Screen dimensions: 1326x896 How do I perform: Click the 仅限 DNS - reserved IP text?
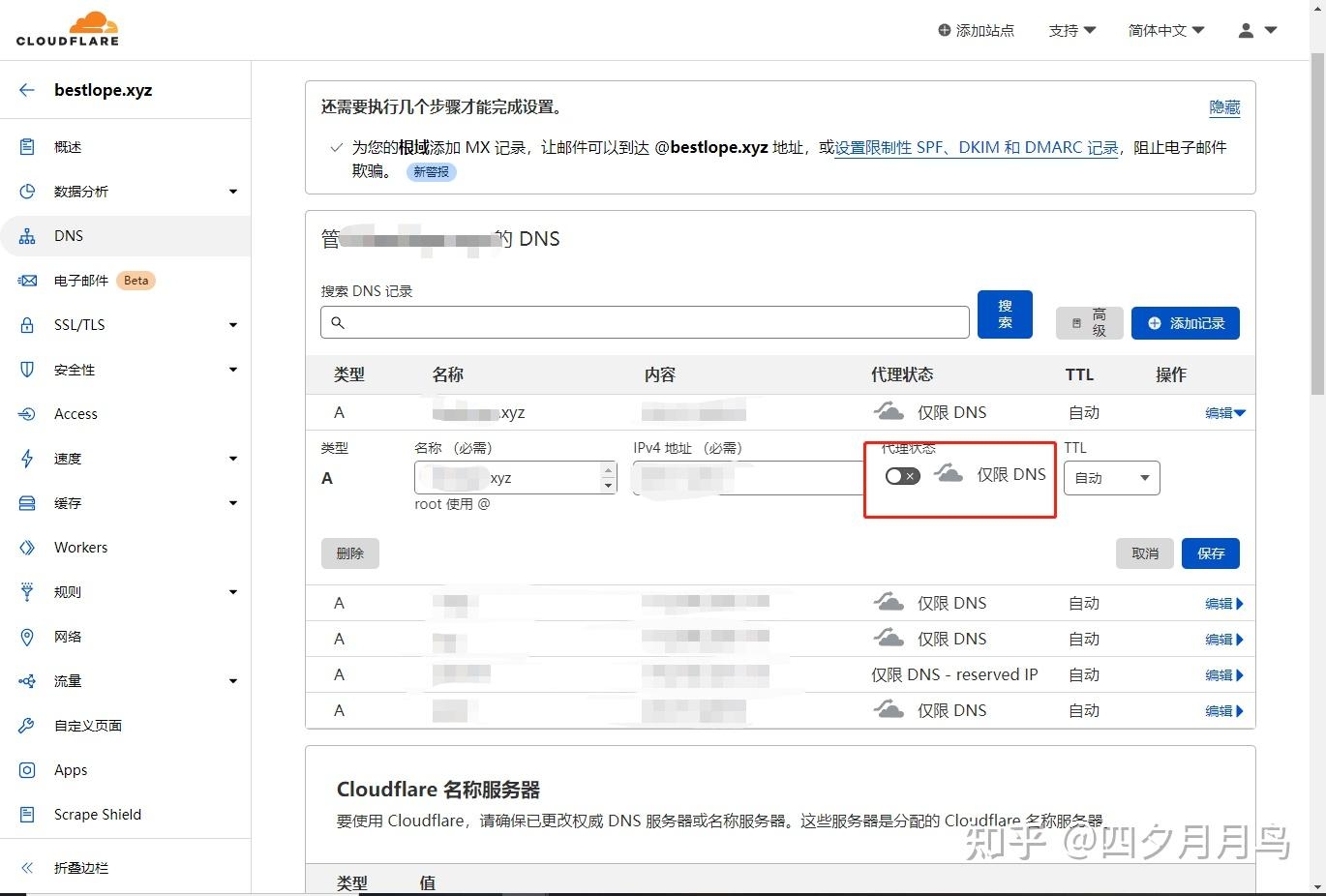pos(954,674)
